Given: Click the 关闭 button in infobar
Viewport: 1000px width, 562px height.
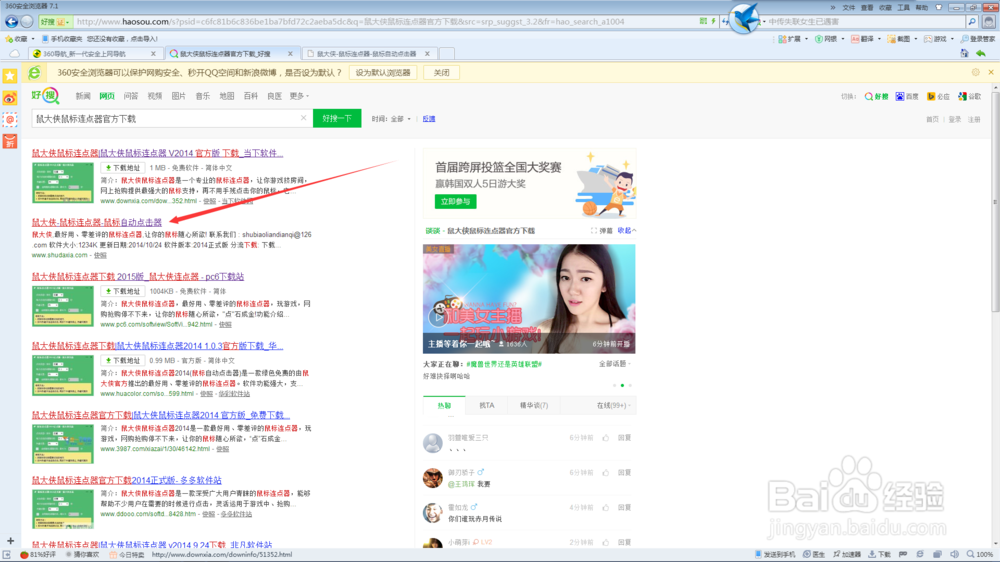Looking at the screenshot, I should click(441, 72).
